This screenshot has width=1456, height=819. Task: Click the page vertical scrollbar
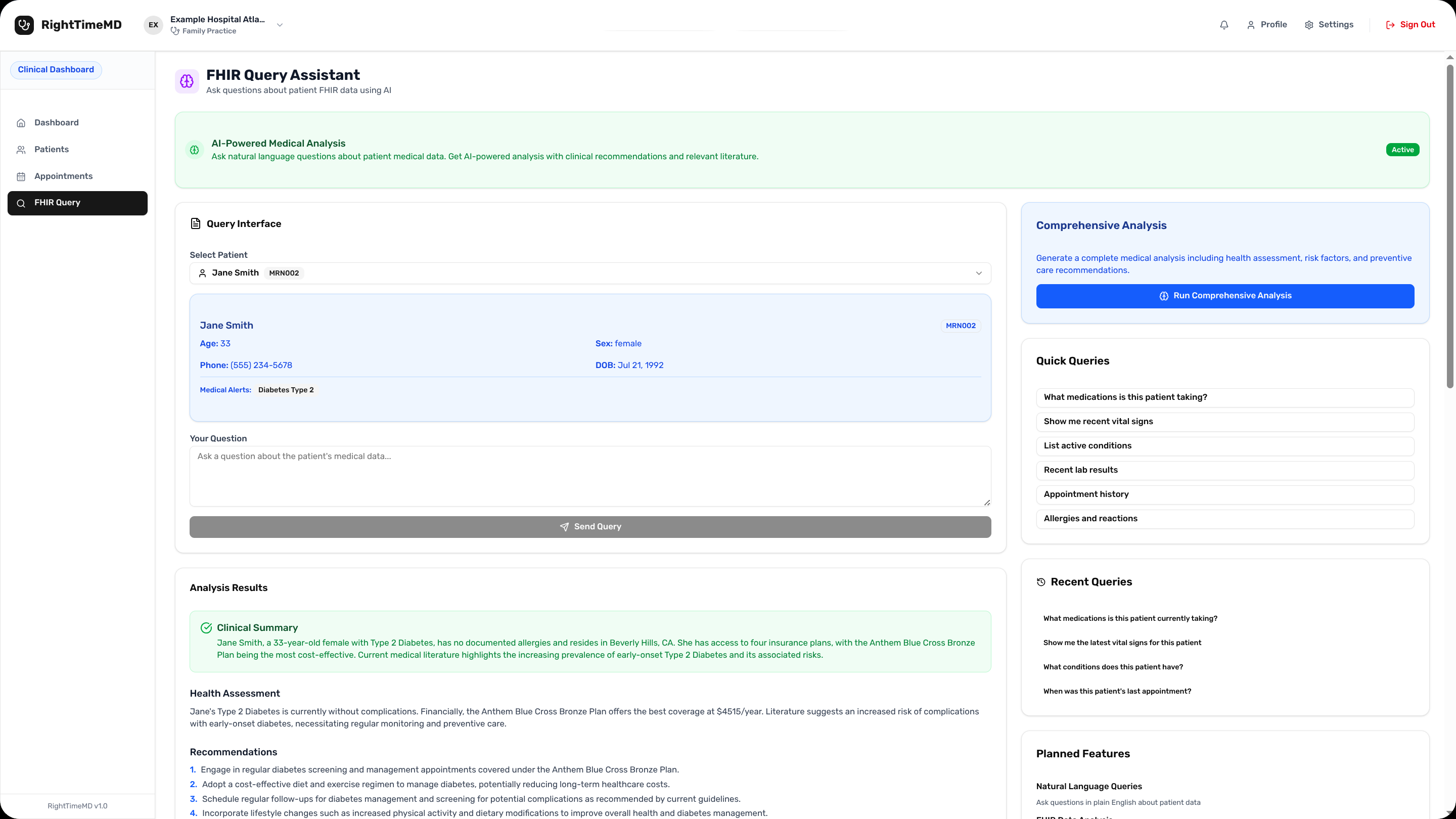[x=1450, y=226]
